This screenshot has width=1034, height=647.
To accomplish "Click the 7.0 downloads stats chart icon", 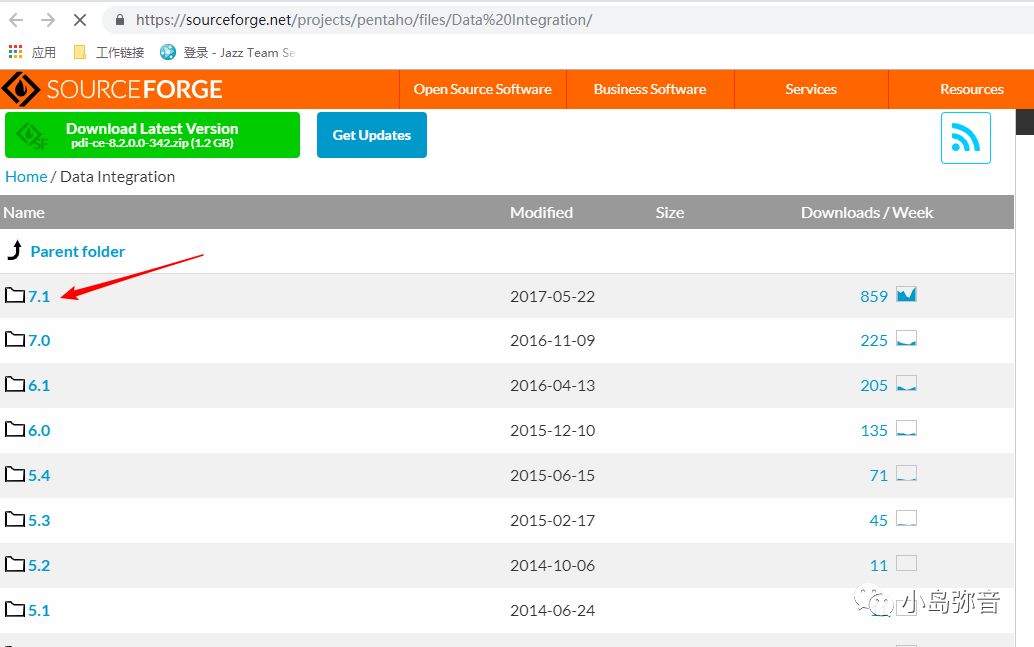I will click(x=906, y=340).
